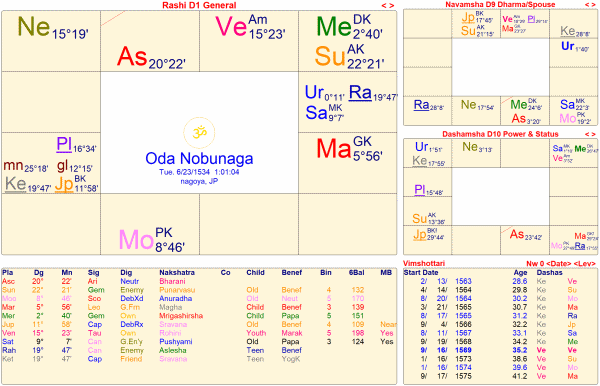Click the underlined Rahu glyph in Rashi chart

pyautogui.click(x=360, y=93)
